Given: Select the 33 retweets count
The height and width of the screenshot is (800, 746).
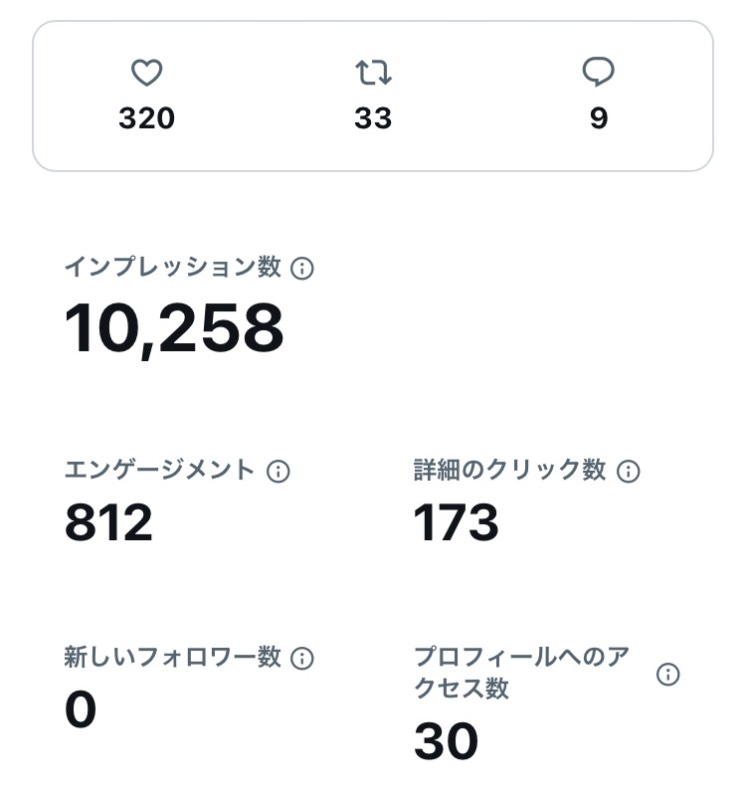Looking at the screenshot, I should pyautogui.click(x=374, y=118).
